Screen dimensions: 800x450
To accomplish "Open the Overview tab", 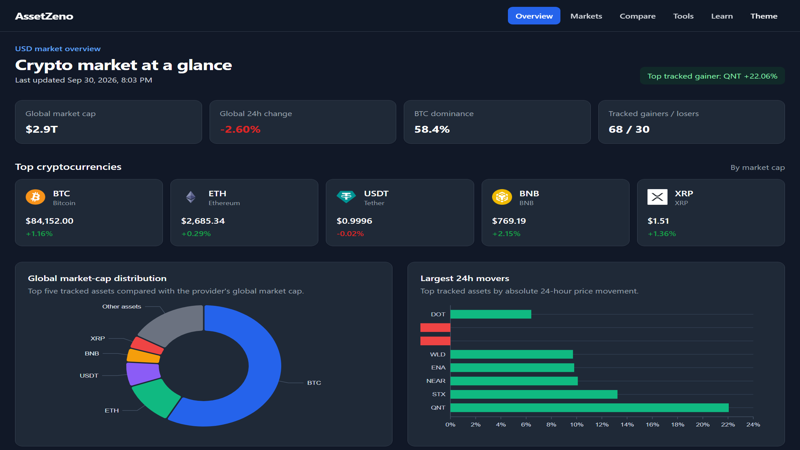I will [x=534, y=16].
